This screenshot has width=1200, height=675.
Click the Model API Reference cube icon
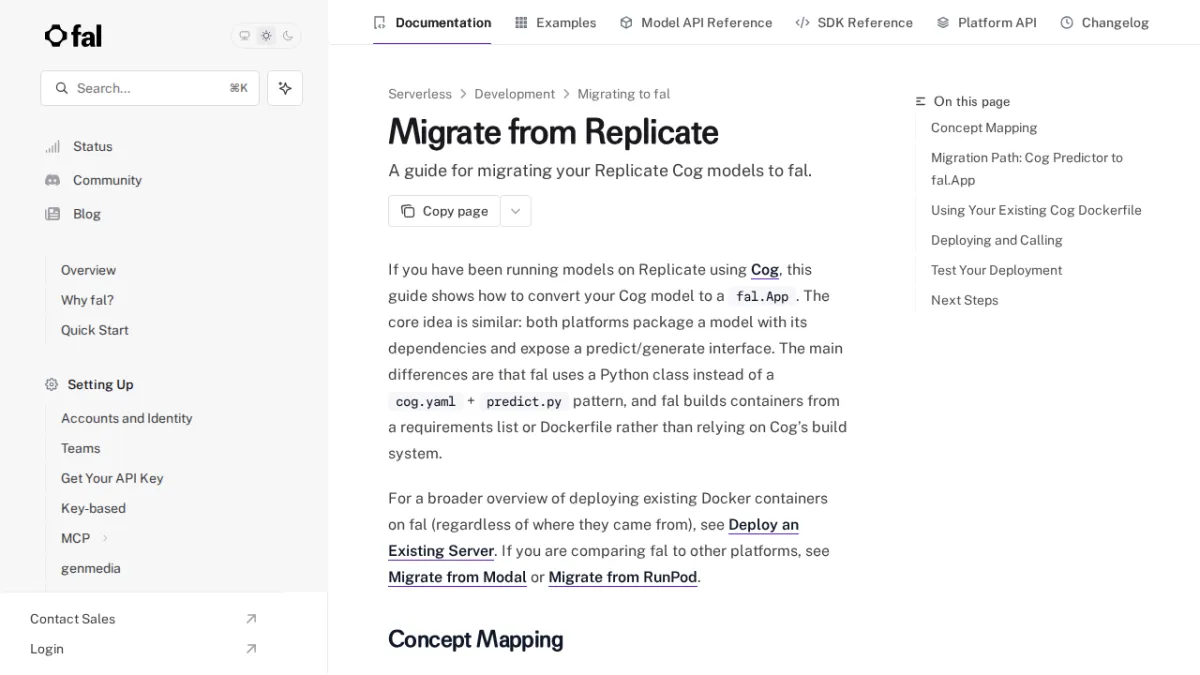(626, 22)
